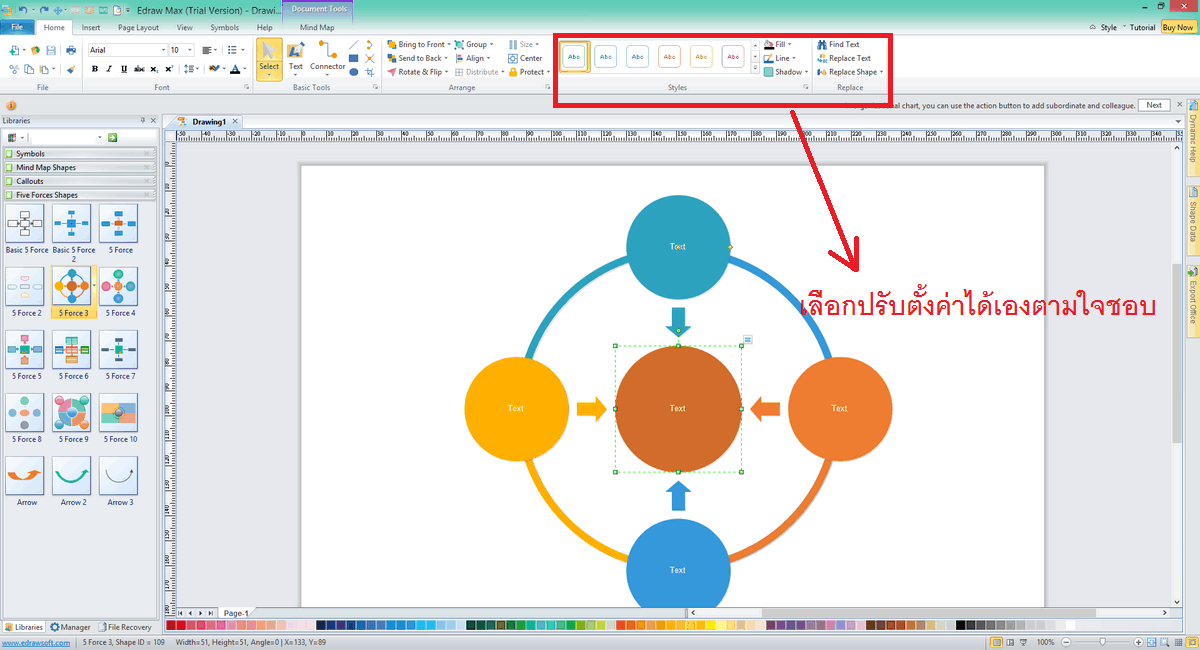Click the Cut scissors icon
This screenshot has height=650, width=1200.
tap(14, 69)
